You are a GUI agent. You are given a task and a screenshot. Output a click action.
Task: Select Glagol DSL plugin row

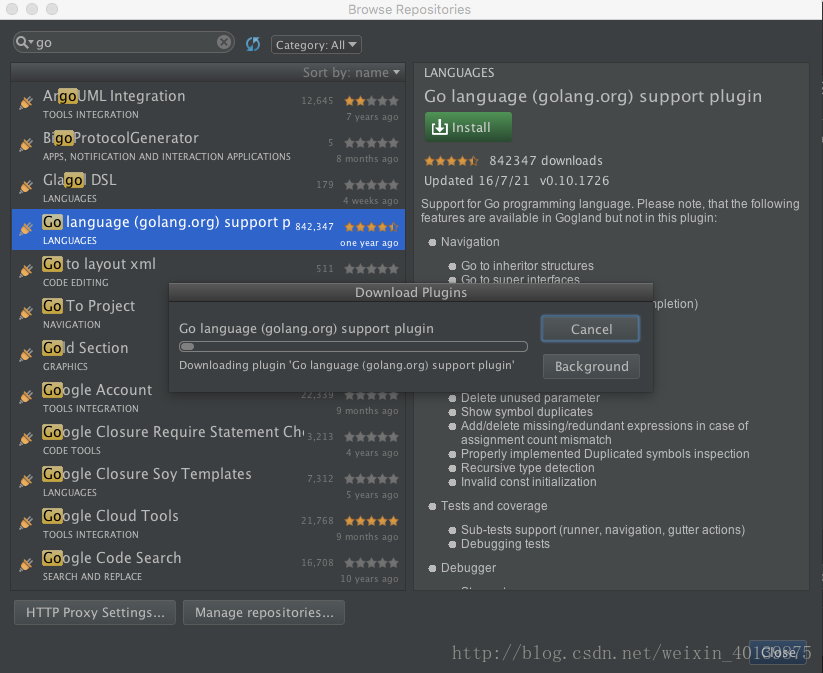tap(208, 187)
